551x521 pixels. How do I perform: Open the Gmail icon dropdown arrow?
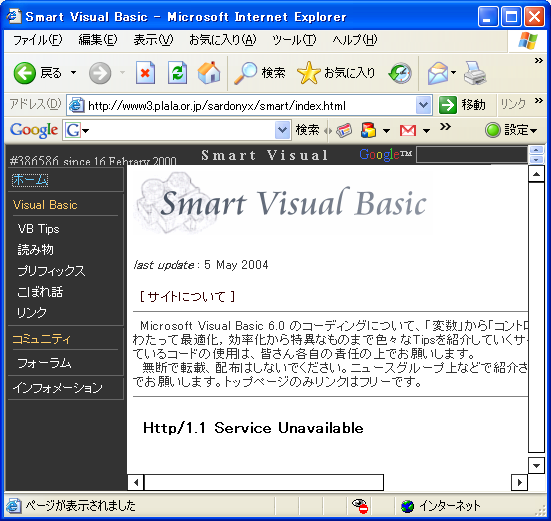[426, 131]
